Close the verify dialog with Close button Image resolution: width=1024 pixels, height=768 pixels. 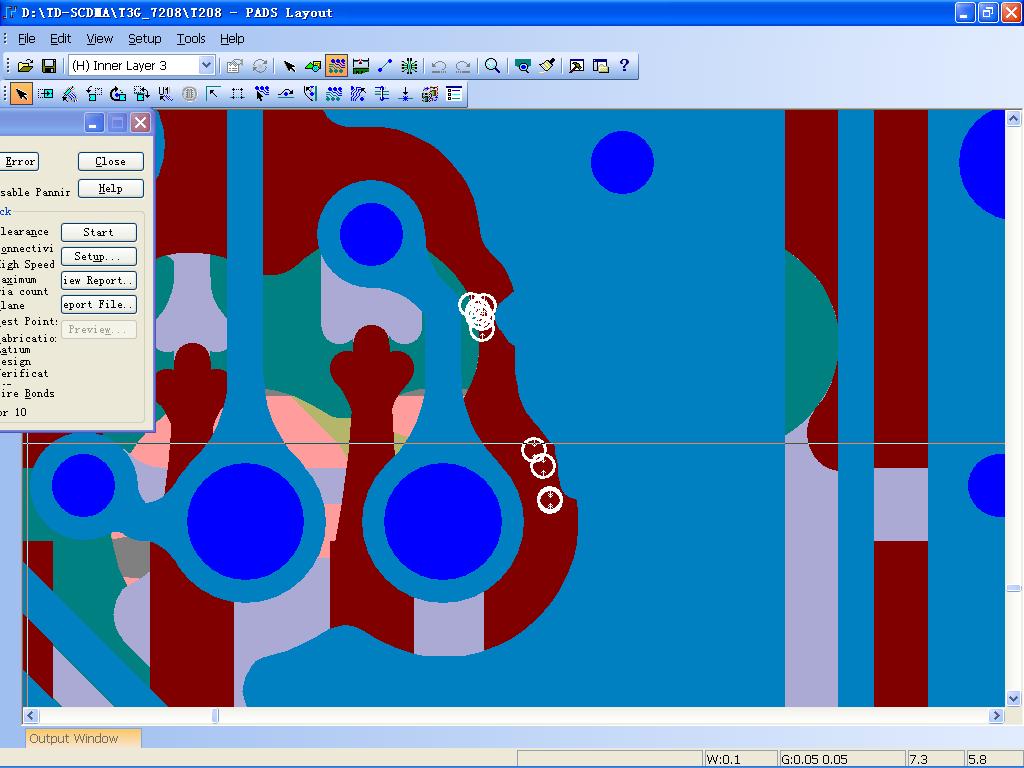tap(110, 161)
